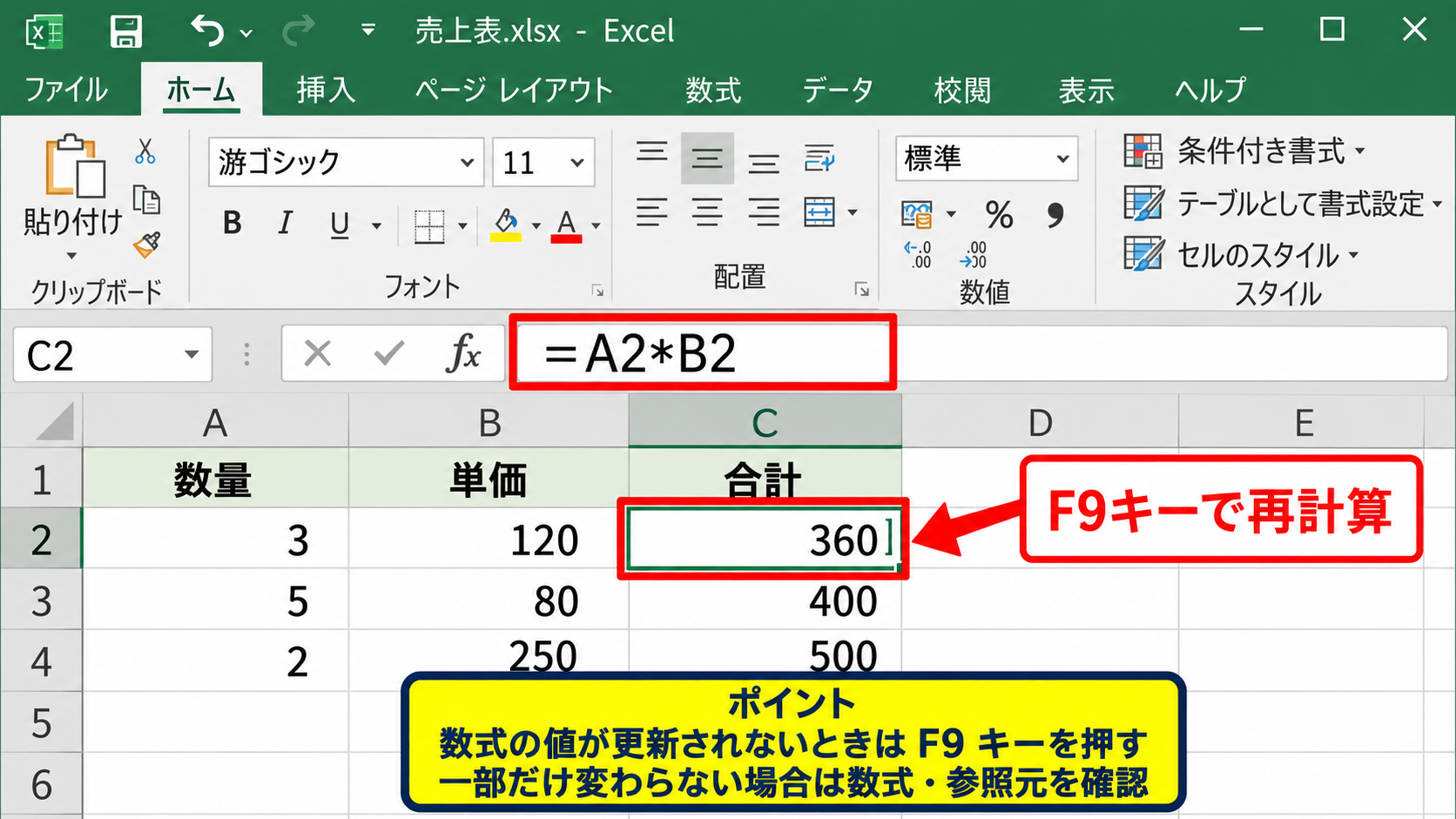Cut selection with the scissors icon
Viewport: 1456px width, 819px height.
[145, 151]
